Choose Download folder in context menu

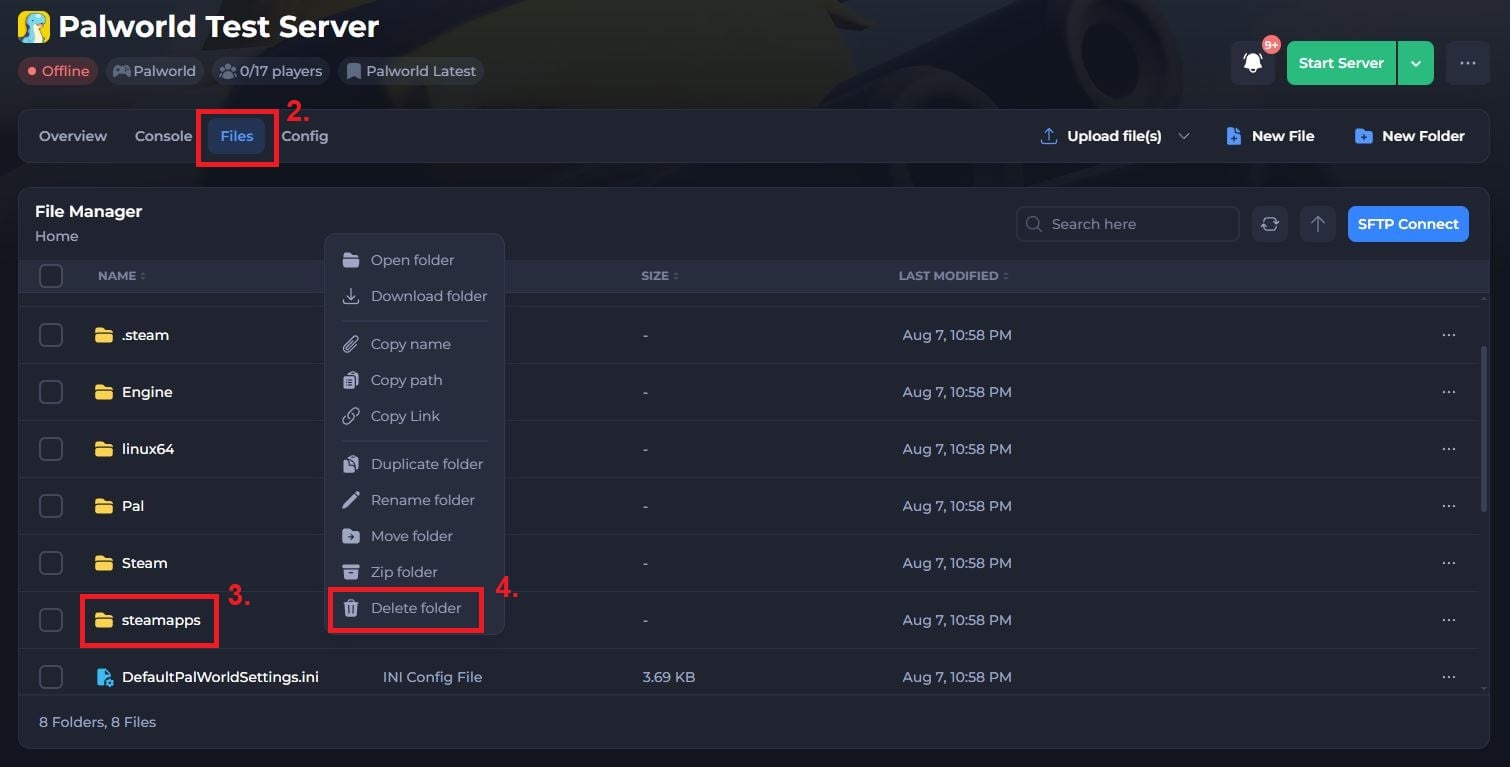(x=414, y=296)
